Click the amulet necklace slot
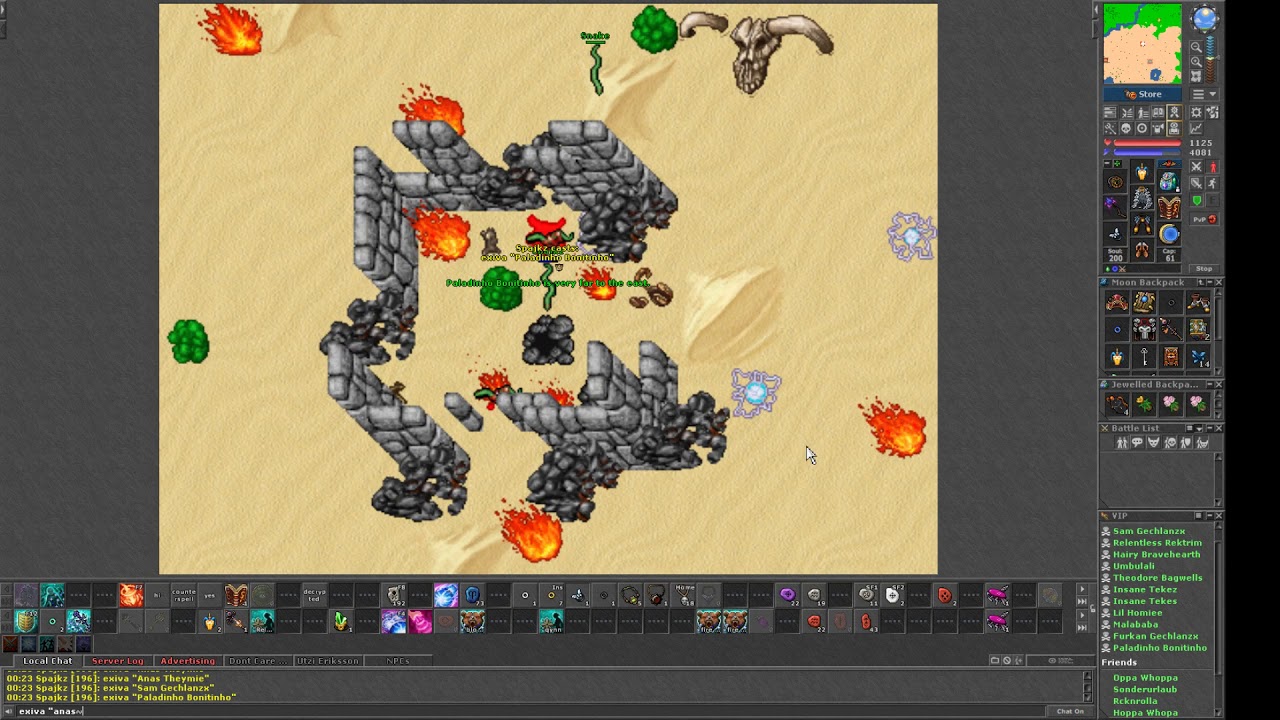The height and width of the screenshot is (720, 1280). pos(1116,181)
